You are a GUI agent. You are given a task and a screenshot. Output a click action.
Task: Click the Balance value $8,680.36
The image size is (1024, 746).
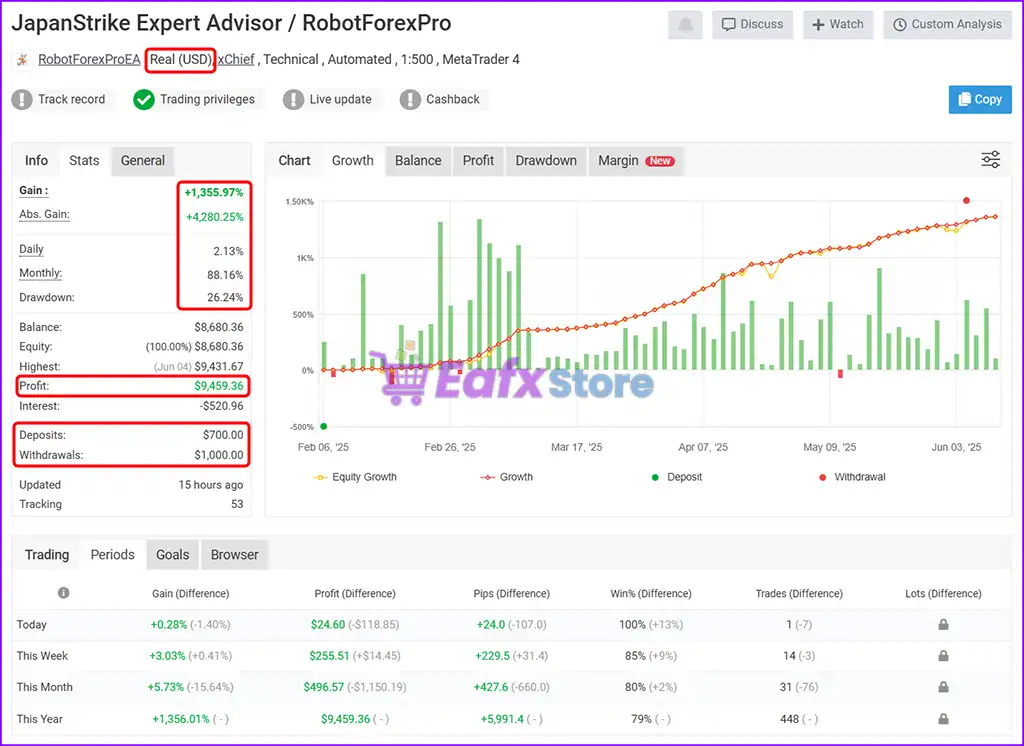(x=219, y=327)
